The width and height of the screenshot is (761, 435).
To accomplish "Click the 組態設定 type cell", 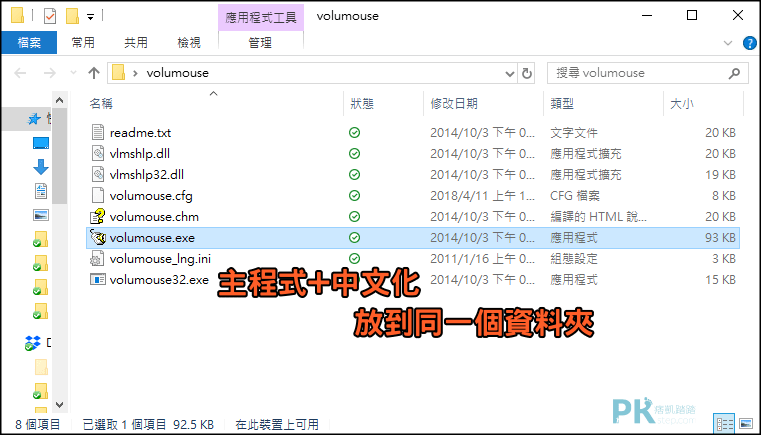I will 574,259.
